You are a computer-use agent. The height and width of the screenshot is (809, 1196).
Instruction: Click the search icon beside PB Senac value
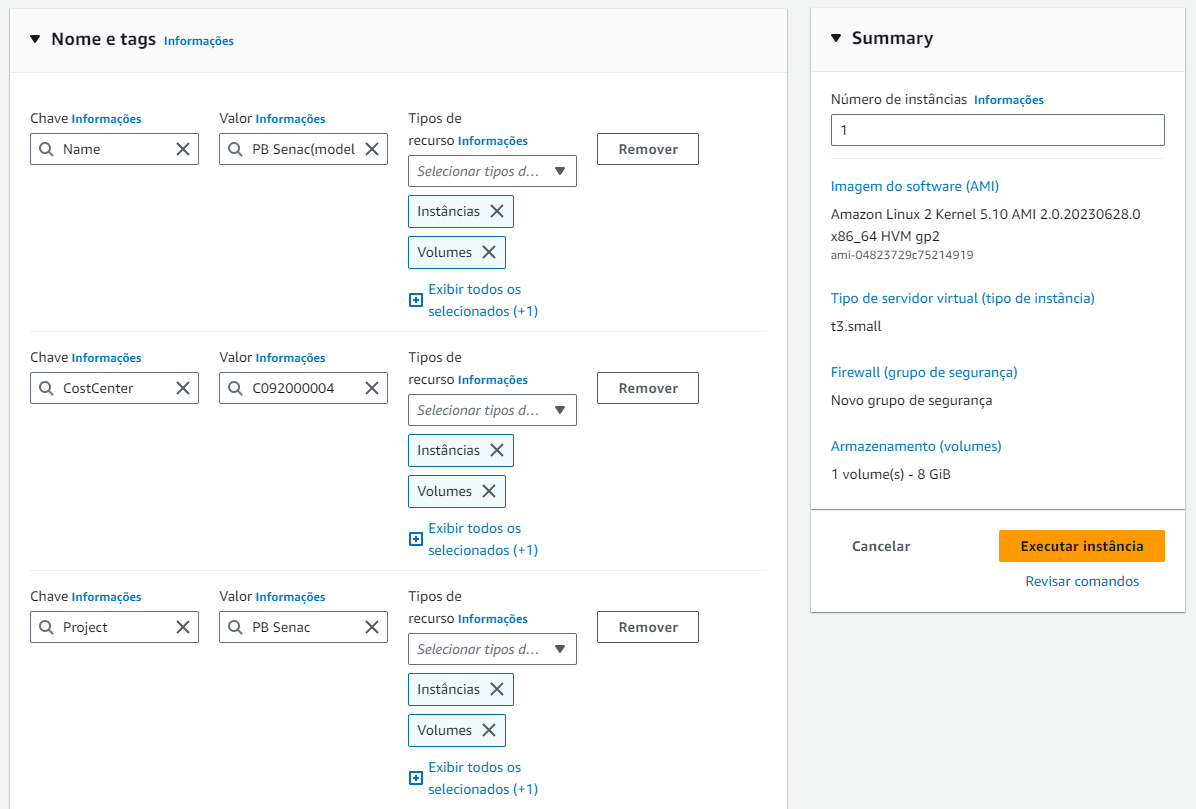[x=234, y=627]
